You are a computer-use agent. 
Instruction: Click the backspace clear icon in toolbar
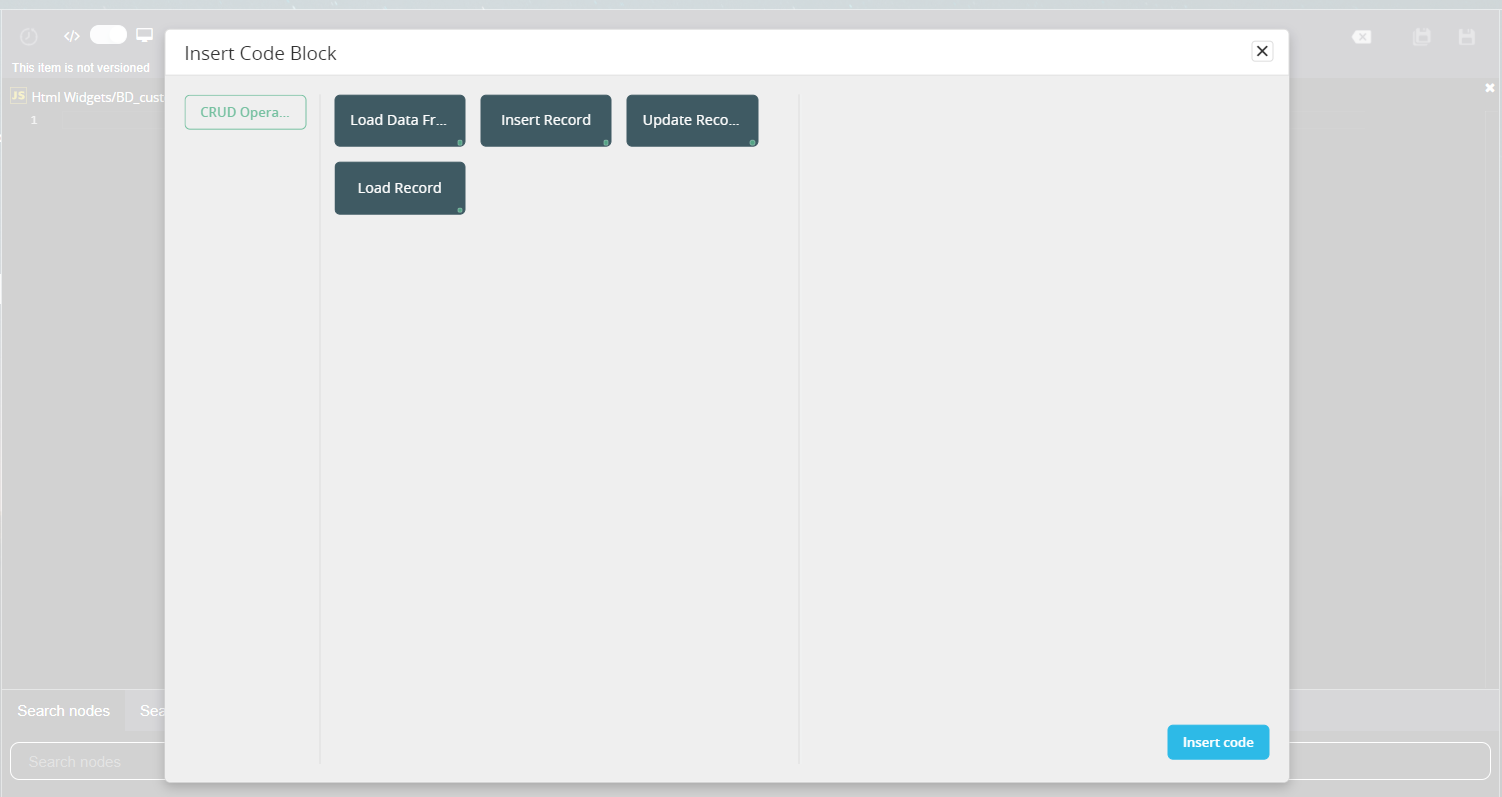pyautogui.click(x=1361, y=37)
